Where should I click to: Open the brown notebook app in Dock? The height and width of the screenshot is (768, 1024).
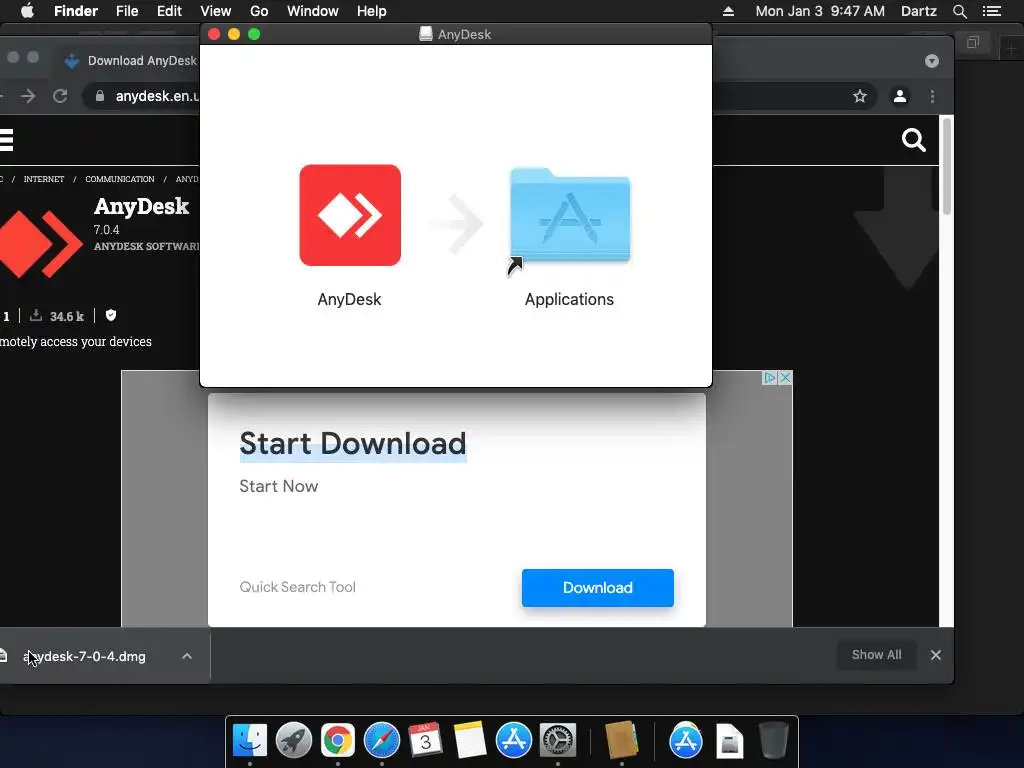(621, 741)
